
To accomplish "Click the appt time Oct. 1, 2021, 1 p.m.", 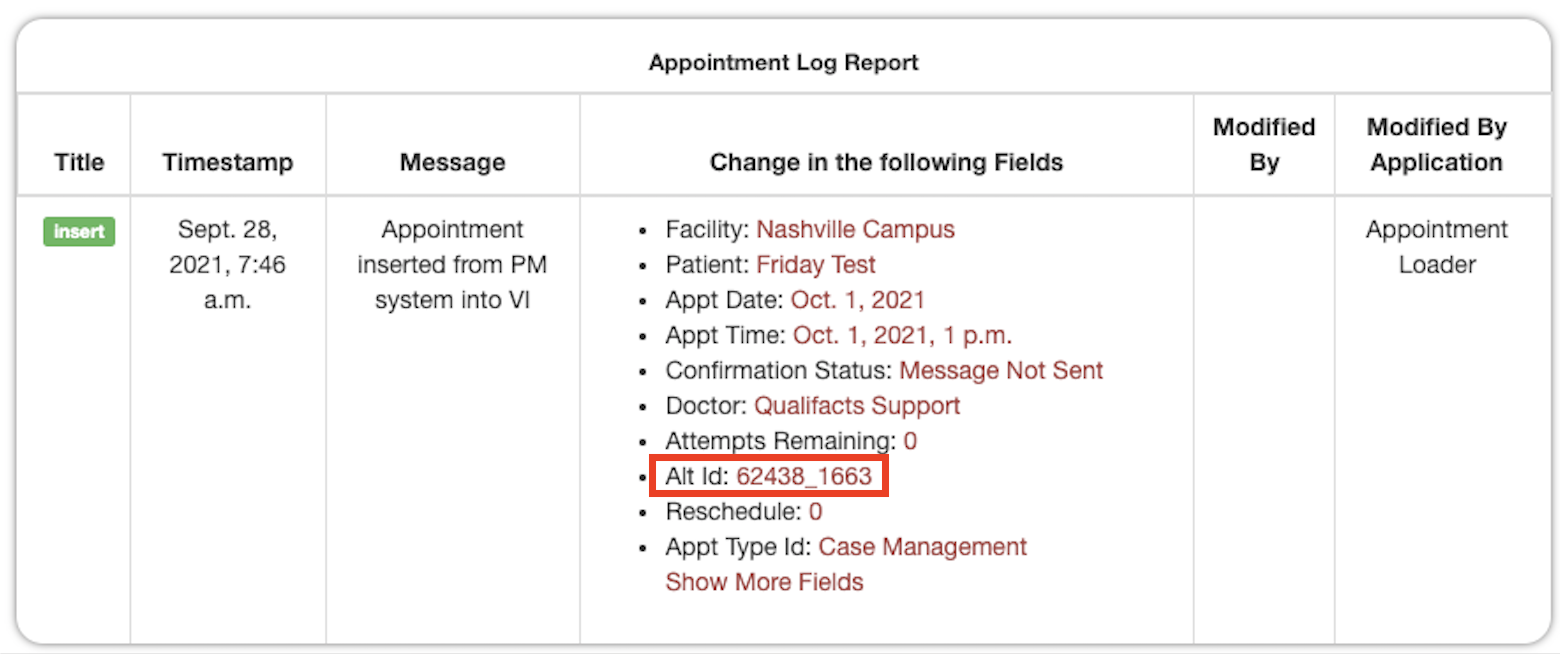I will point(902,335).
